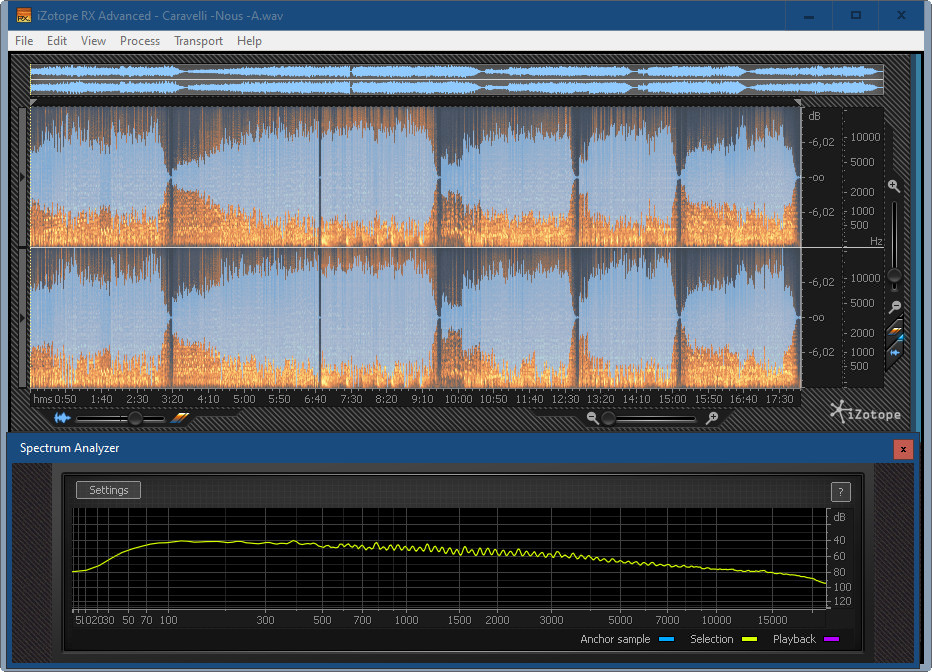Click the waveform/spectrogram opacity slider handle
The image size is (932, 672).
coord(135,418)
